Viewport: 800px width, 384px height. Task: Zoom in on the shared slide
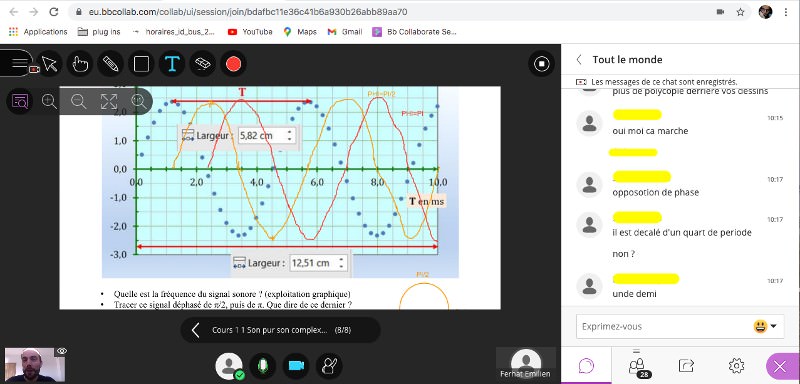(49, 101)
